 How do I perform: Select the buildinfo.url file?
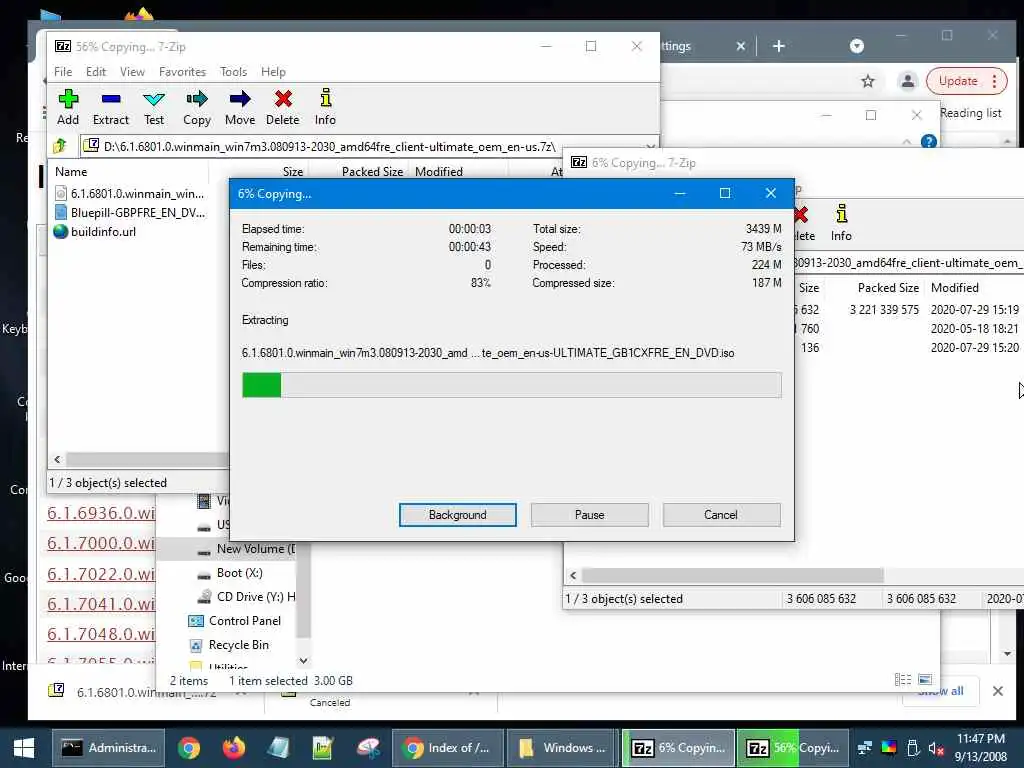tap(95, 231)
